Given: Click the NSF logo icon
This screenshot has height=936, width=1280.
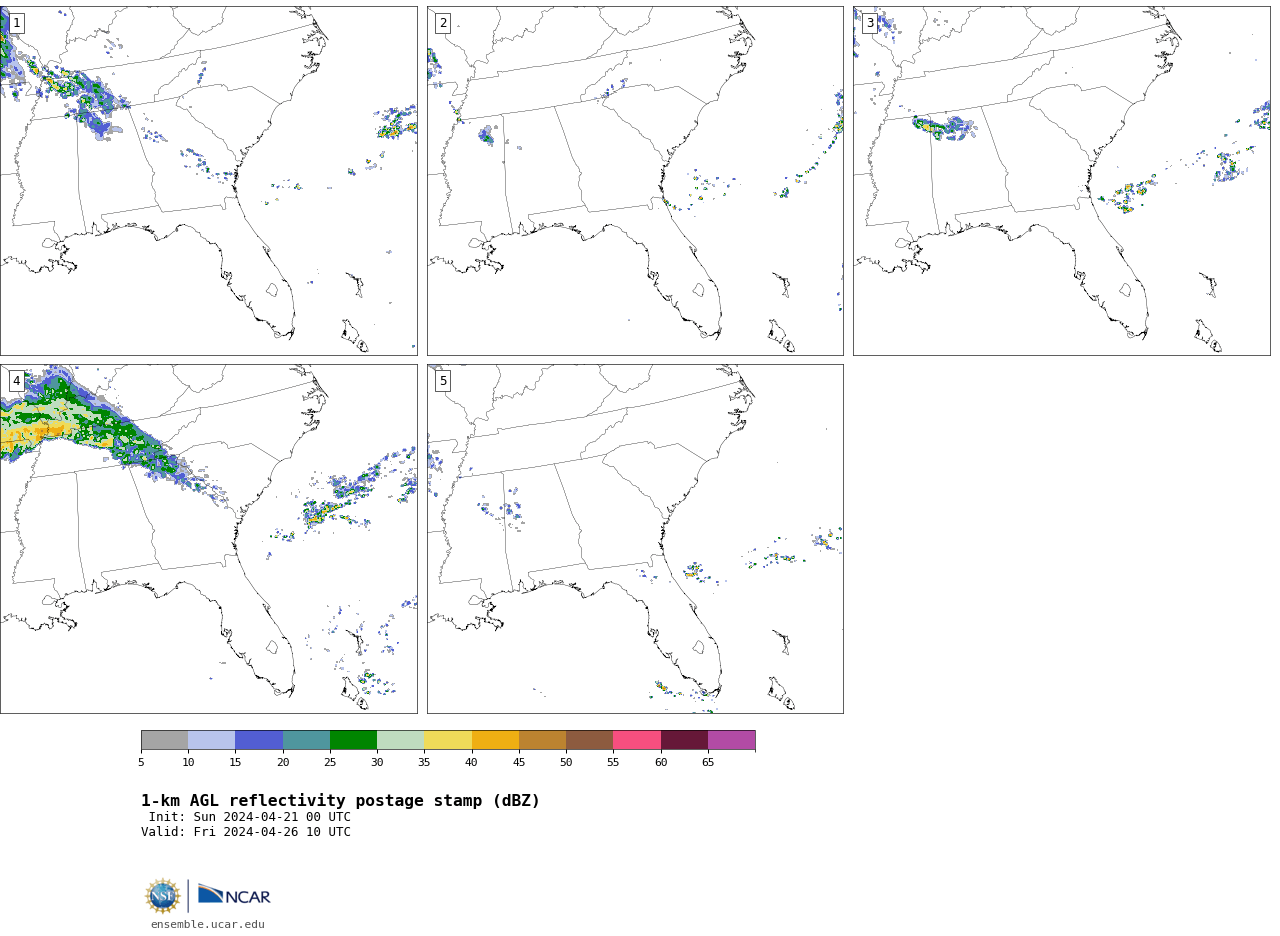Looking at the screenshot, I should tap(163, 896).
